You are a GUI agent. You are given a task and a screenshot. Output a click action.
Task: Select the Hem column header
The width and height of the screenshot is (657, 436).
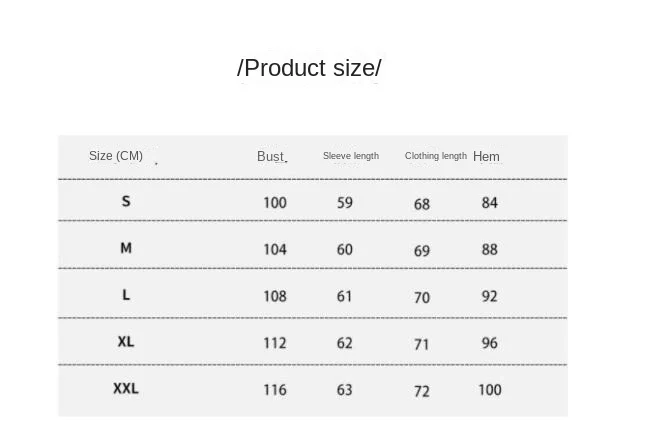[486, 156]
